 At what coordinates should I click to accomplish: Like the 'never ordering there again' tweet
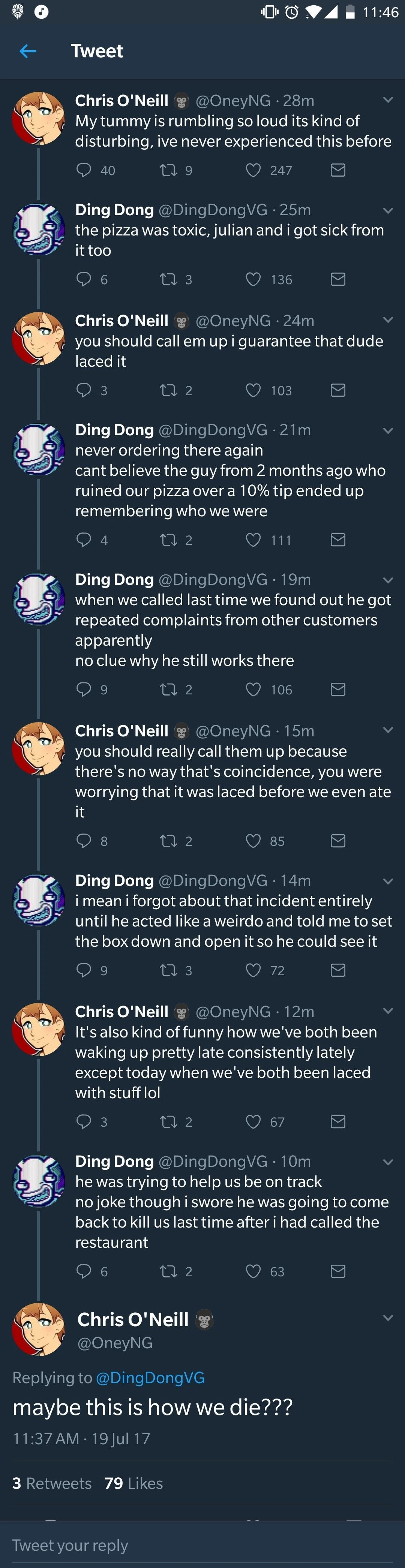point(253,540)
